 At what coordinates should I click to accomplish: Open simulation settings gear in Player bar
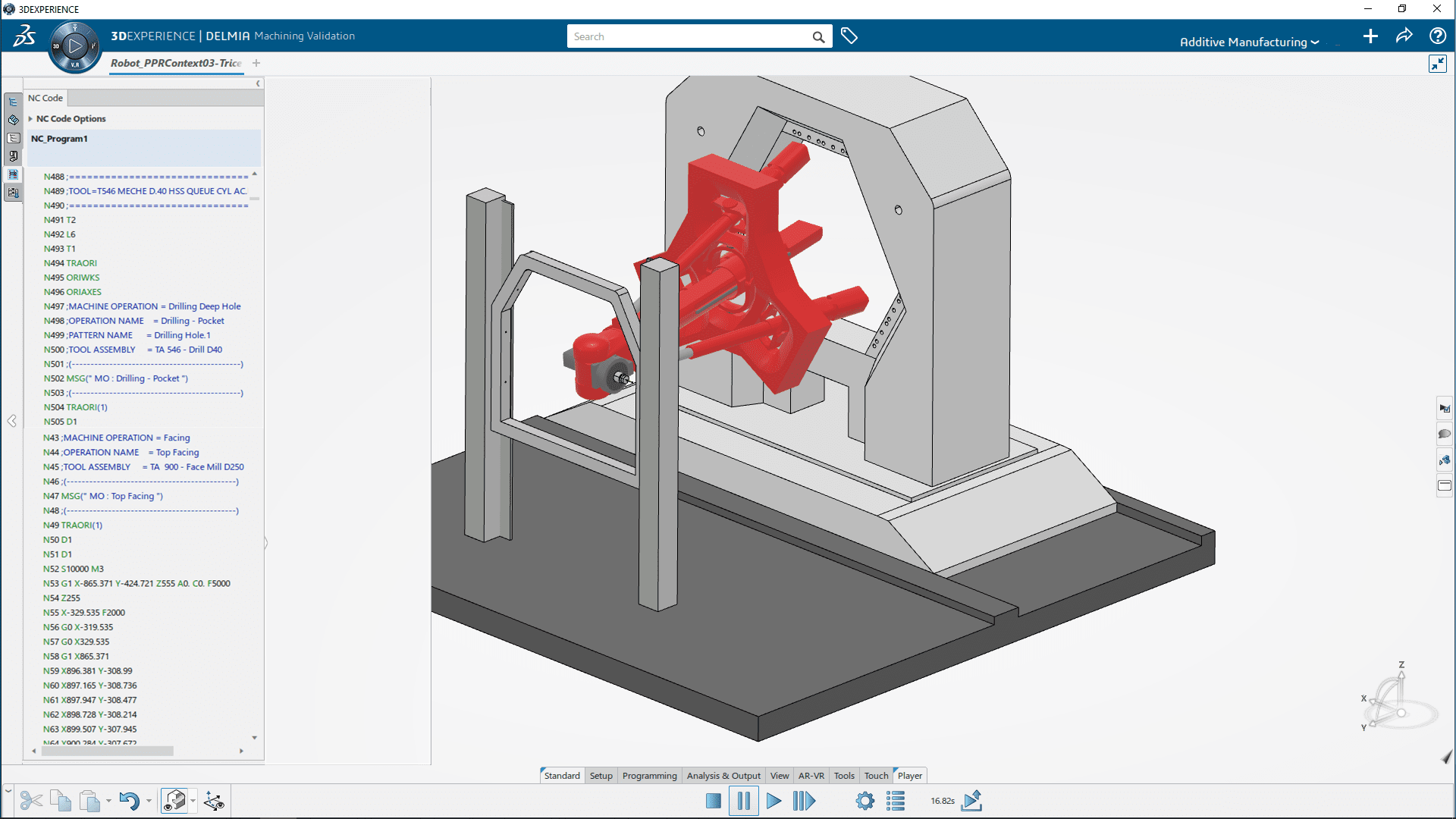point(864,801)
